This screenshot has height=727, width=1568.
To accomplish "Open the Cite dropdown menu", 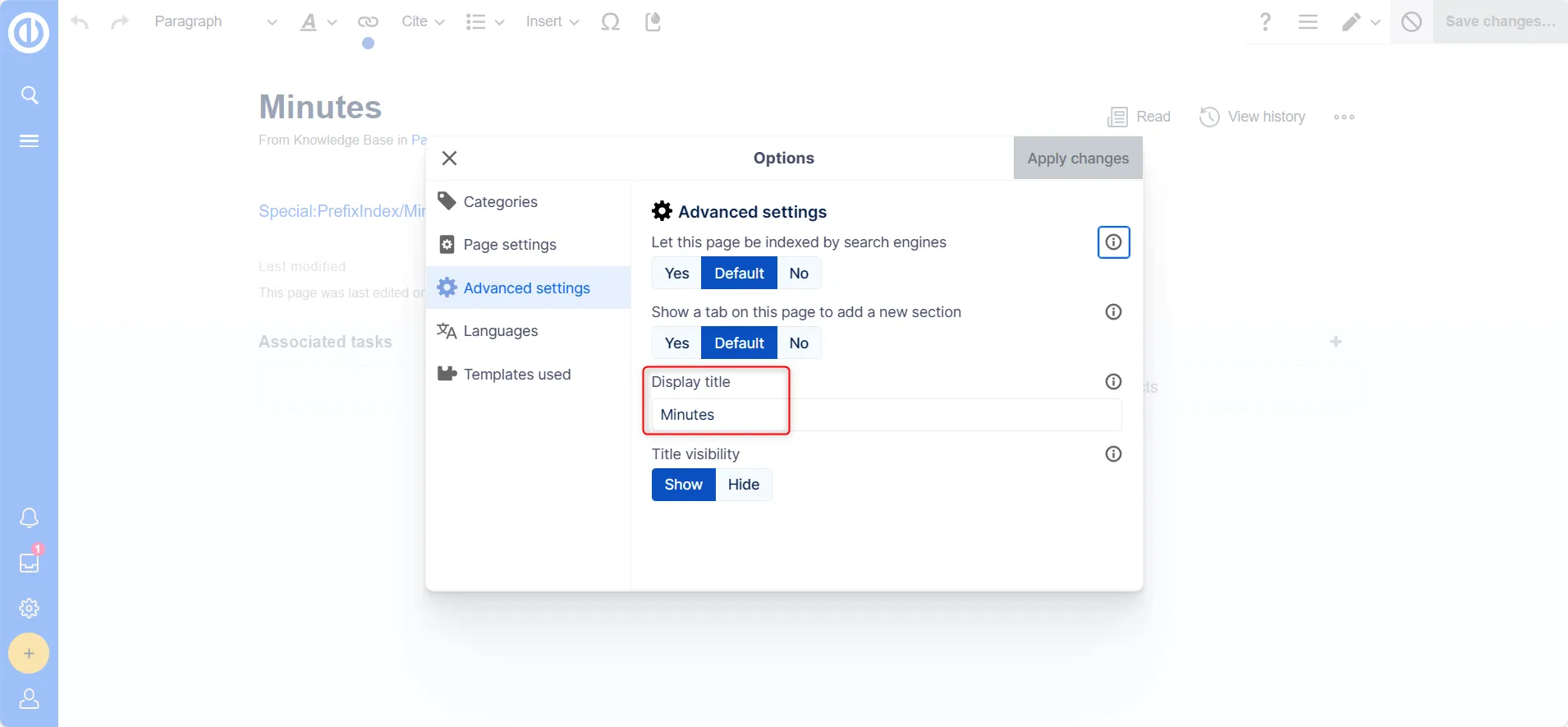I will click(x=423, y=22).
